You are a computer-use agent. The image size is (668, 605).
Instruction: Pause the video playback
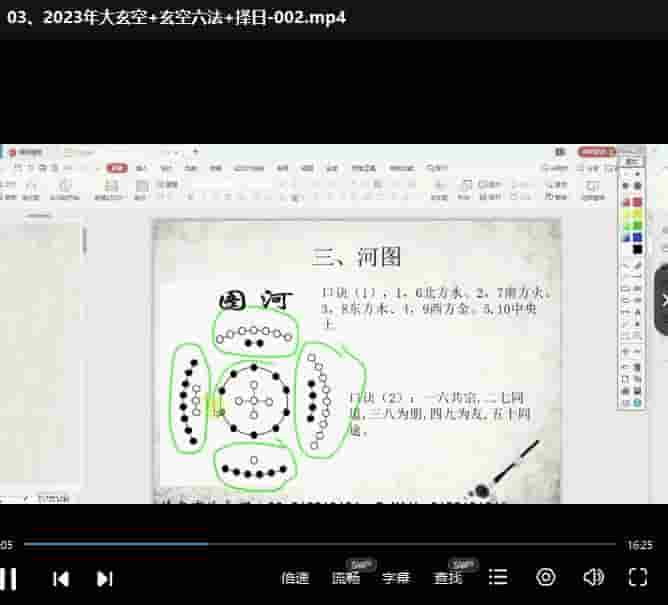coord(8,579)
